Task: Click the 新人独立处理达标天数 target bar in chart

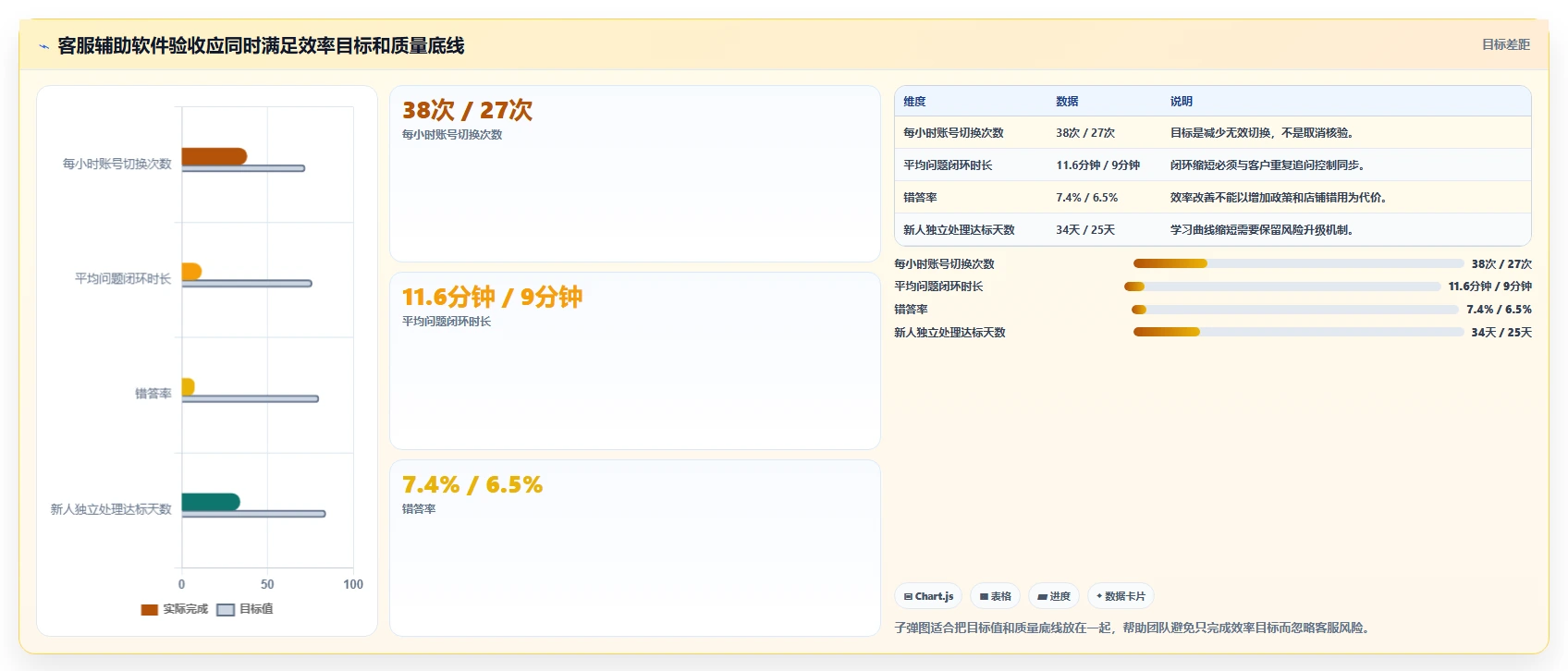Action: [x=253, y=514]
